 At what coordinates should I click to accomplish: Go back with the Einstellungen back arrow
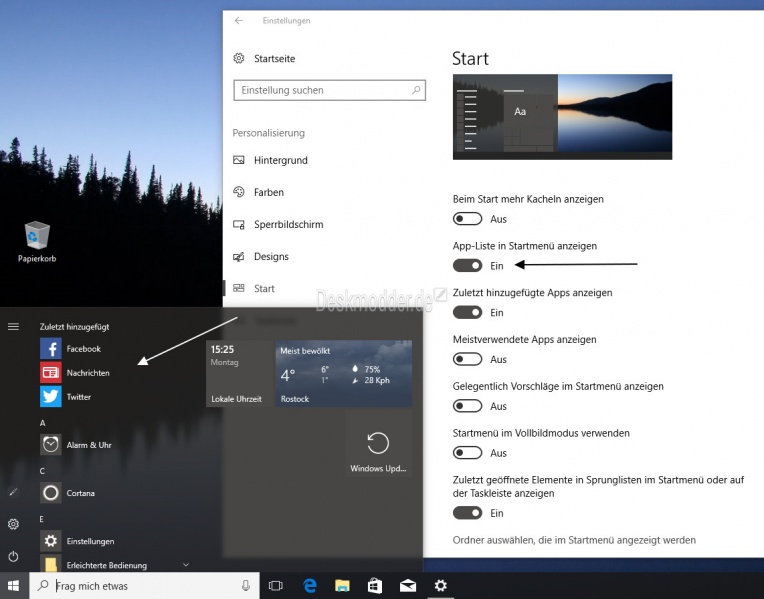[x=238, y=20]
